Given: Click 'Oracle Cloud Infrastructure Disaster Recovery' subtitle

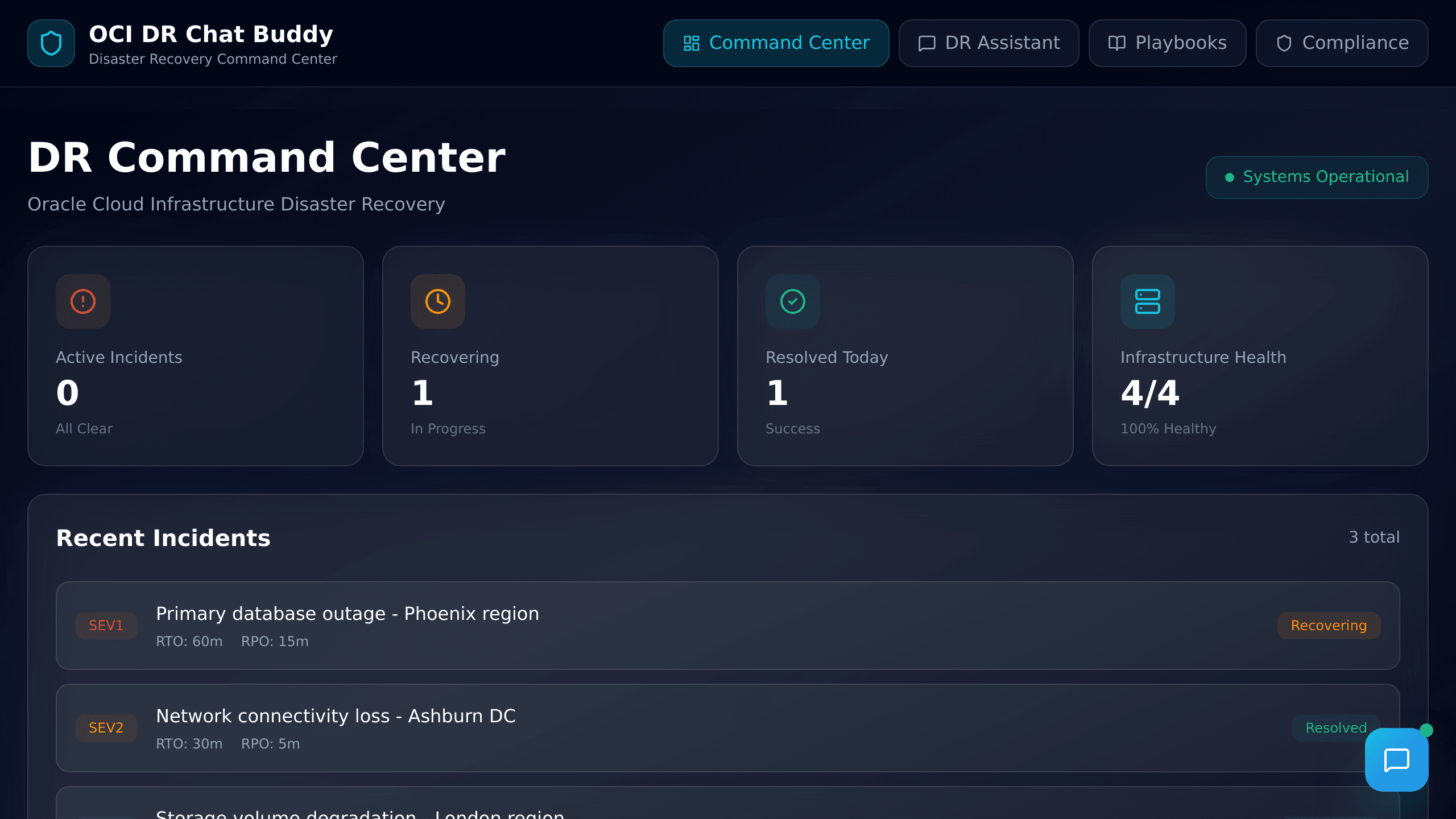Looking at the screenshot, I should (236, 204).
